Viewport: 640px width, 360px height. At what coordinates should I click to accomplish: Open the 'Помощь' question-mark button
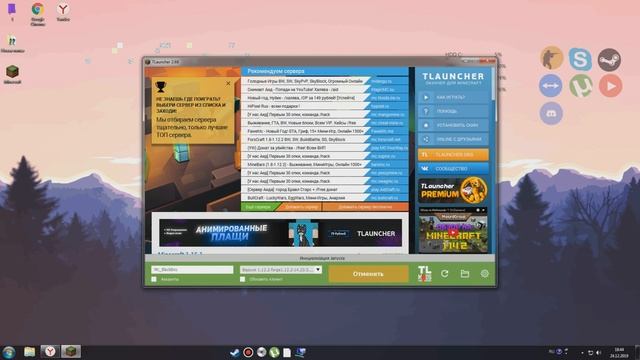453,111
